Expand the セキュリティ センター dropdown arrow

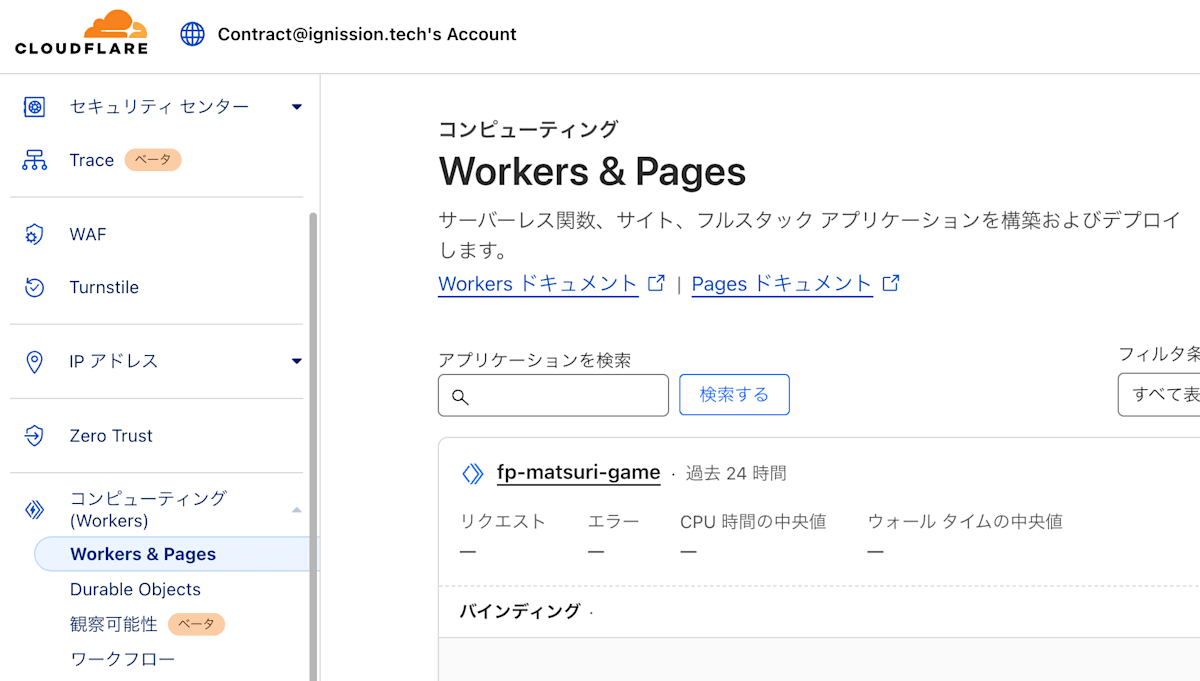[x=296, y=107]
